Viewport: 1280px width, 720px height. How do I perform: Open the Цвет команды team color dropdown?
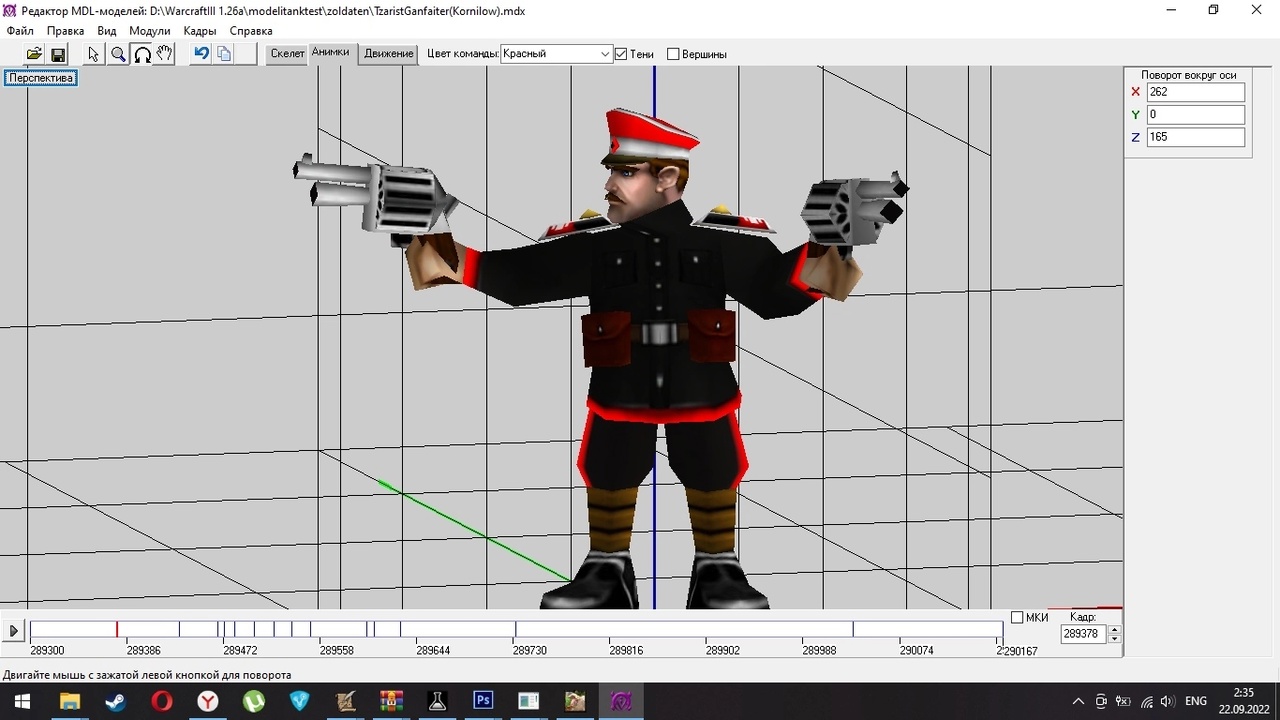pyautogui.click(x=556, y=54)
